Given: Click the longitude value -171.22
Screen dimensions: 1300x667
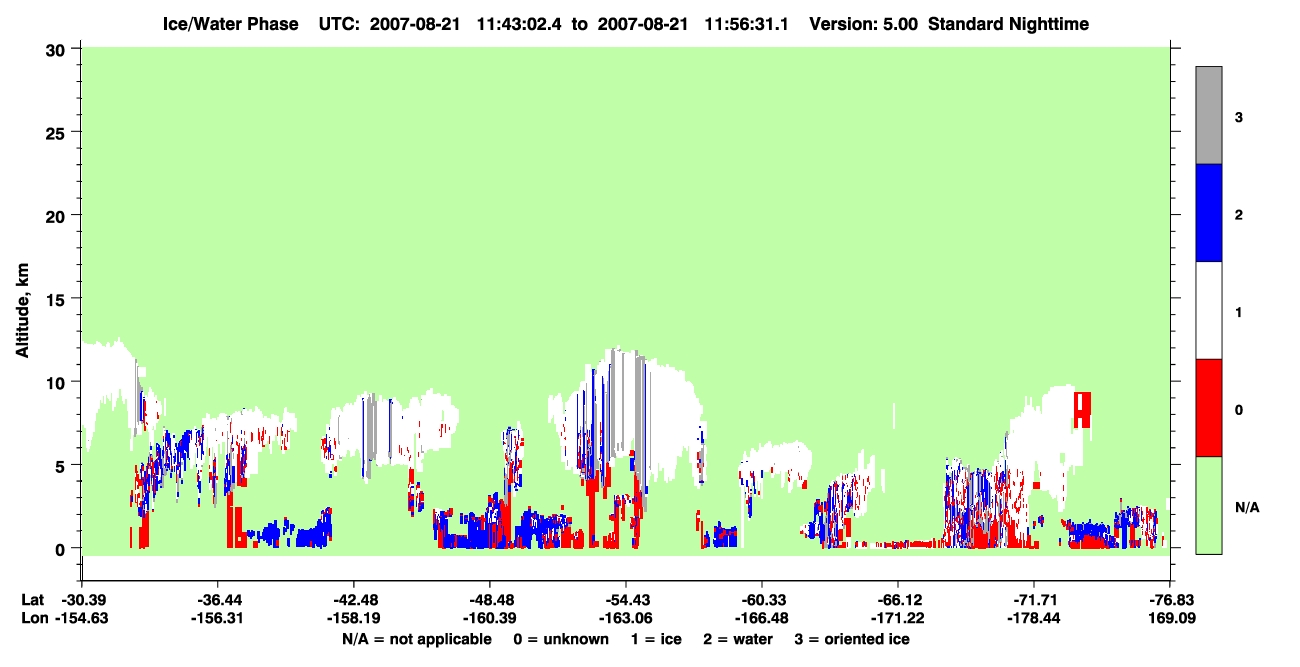Looking at the screenshot, I should (897, 619).
